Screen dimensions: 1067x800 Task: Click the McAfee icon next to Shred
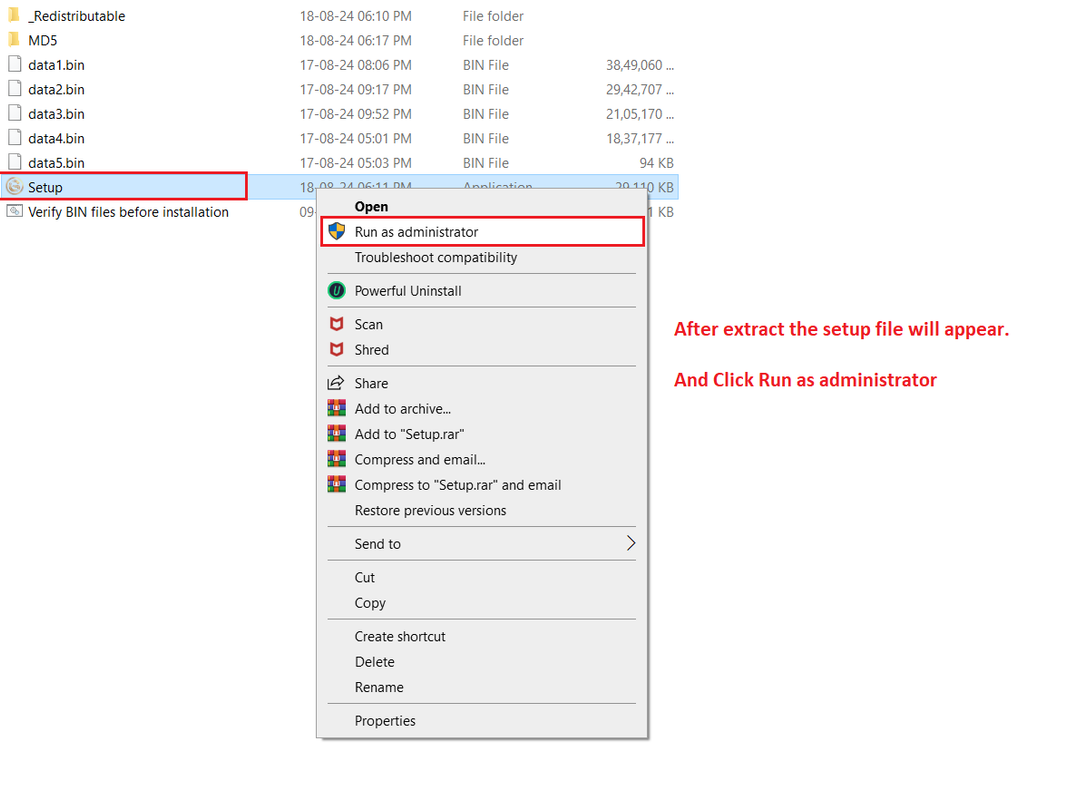point(336,349)
